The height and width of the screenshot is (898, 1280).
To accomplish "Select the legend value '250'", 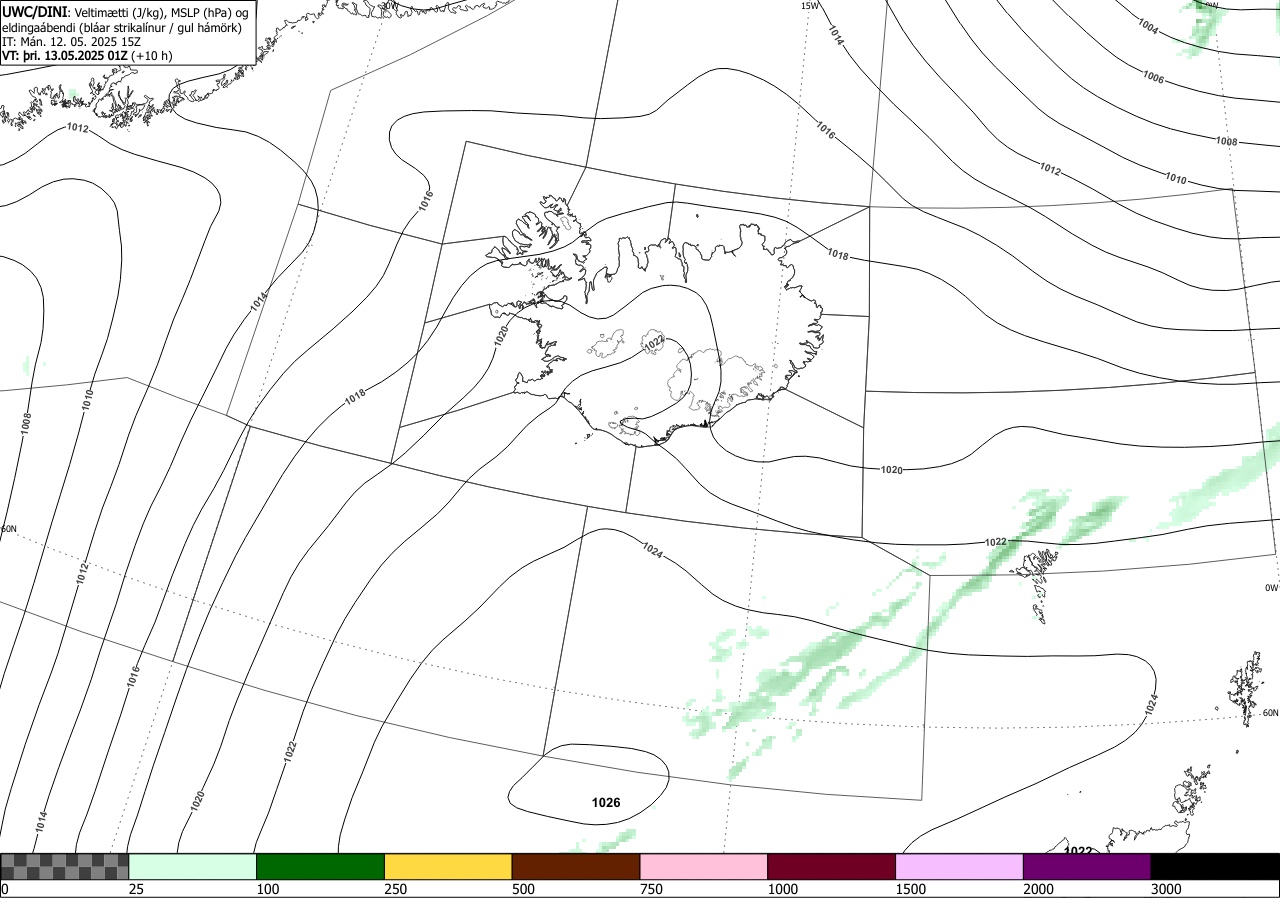I will tap(395, 889).
